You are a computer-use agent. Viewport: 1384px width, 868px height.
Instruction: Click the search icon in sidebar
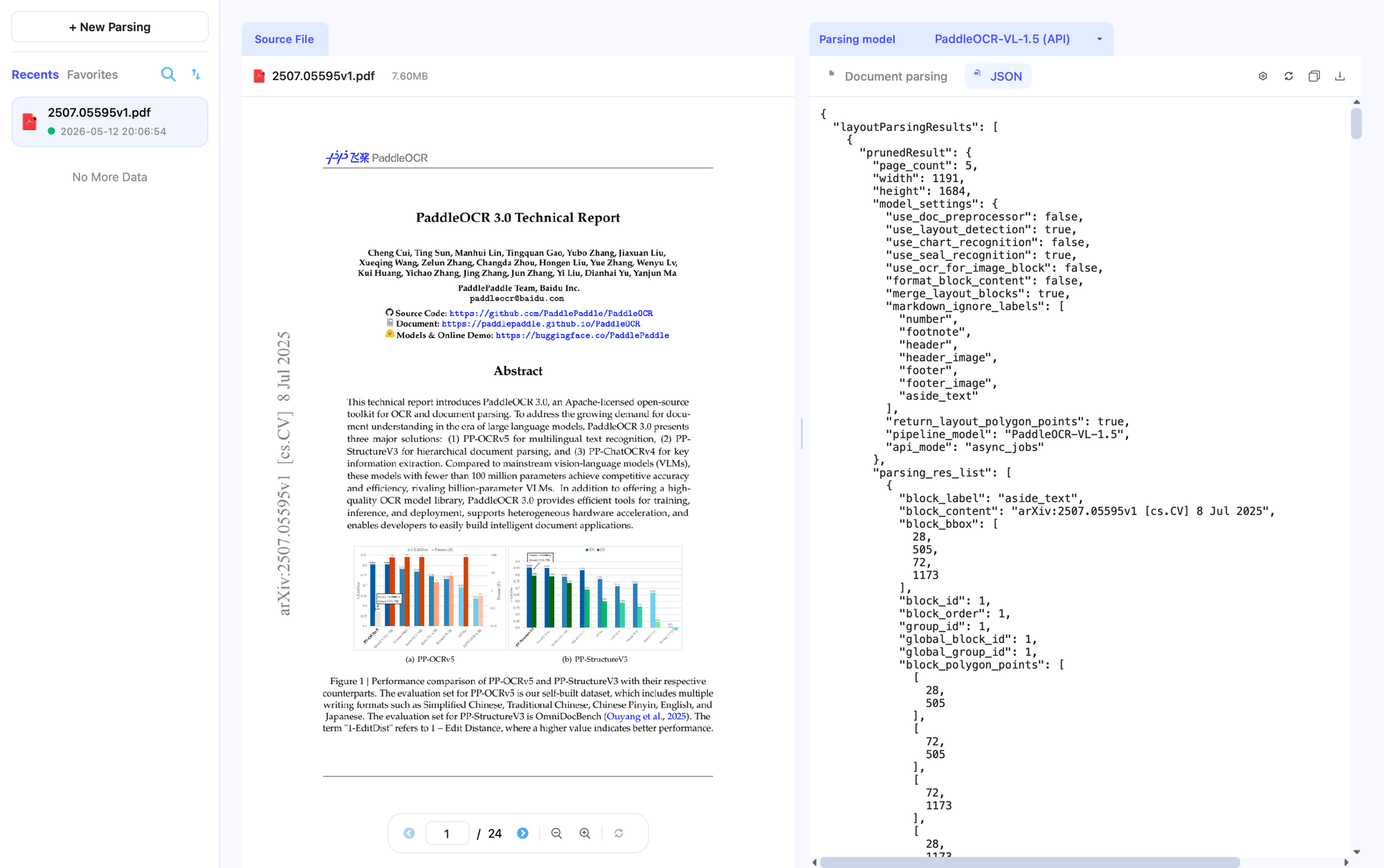pyautogui.click(x=168, y=74)
